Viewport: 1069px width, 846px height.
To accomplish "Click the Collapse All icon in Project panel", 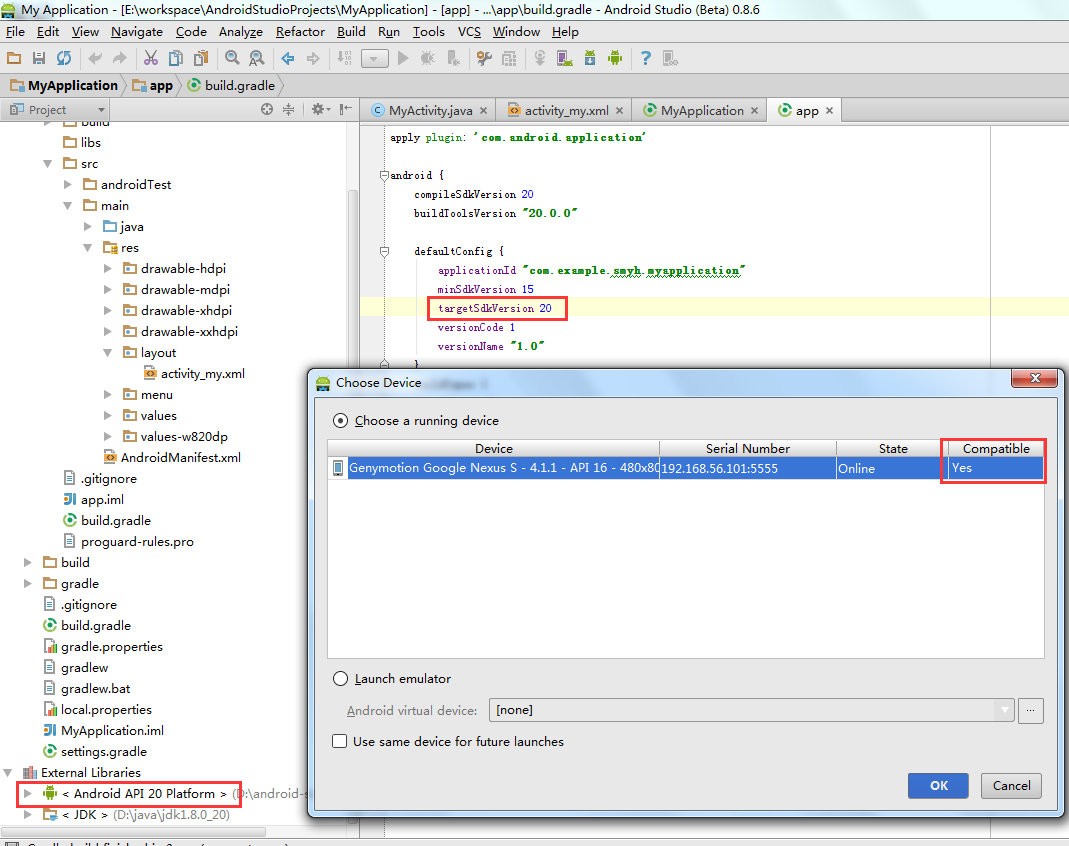I will point(288,109).
